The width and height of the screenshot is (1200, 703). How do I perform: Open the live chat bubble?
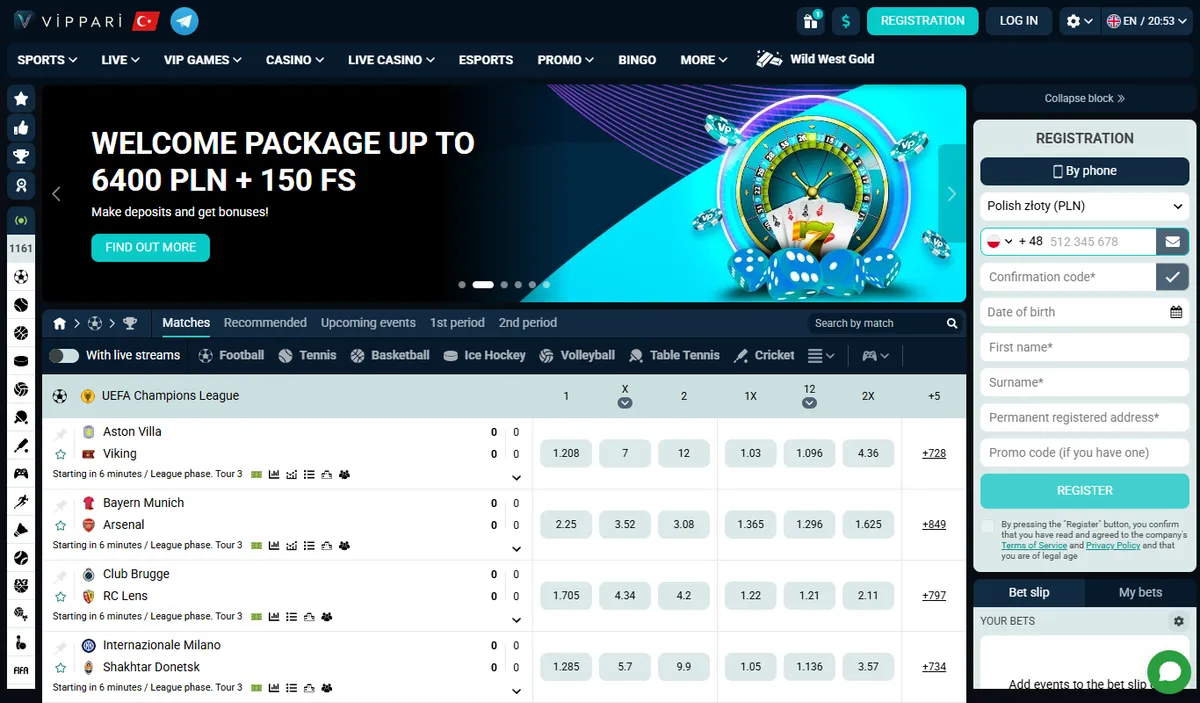point(1167,670)
